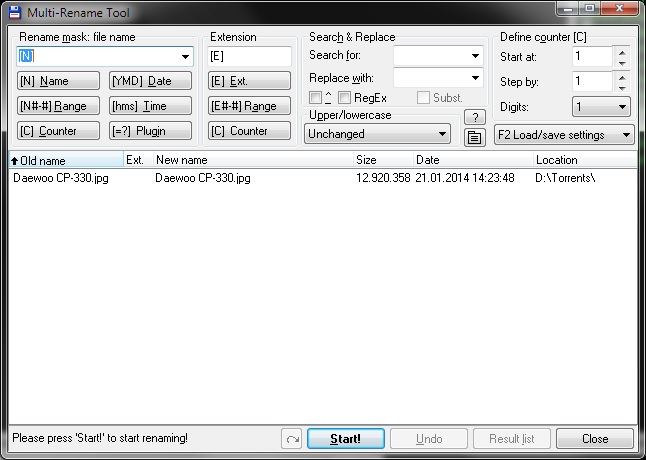Increase the Start at counter value
646x460 pixels.
coord(622,51)
